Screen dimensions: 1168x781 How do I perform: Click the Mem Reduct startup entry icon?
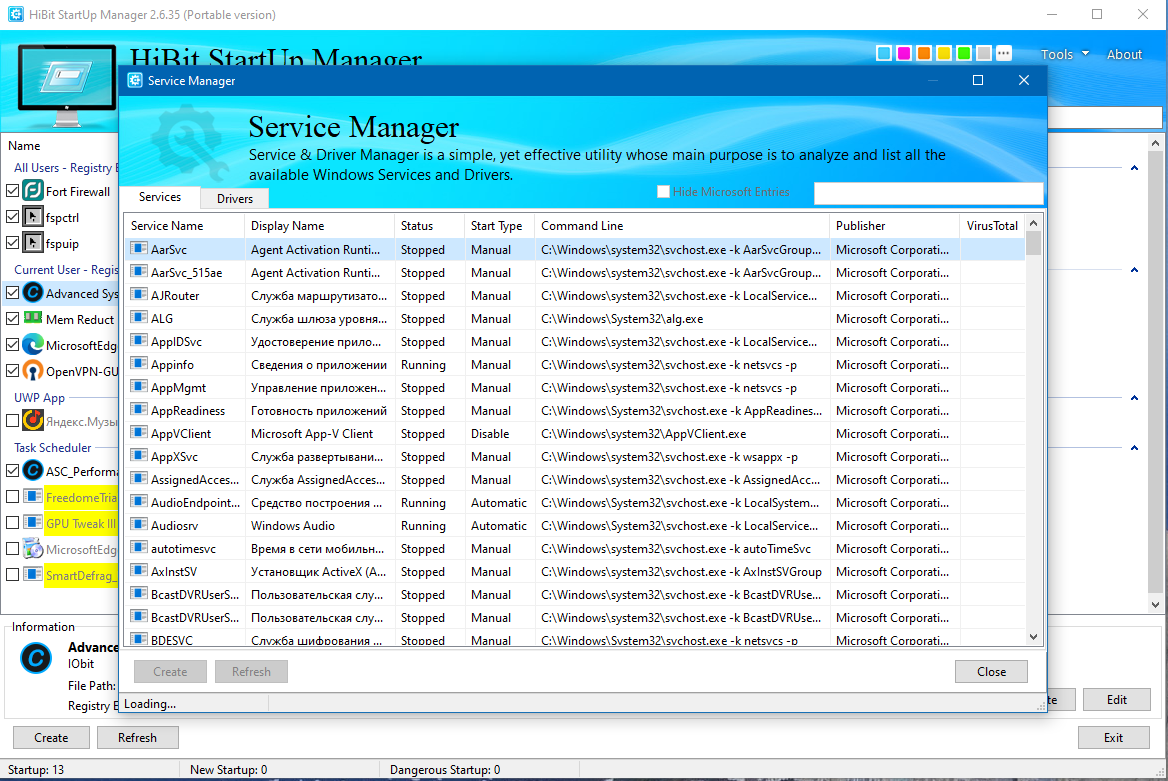click(x=33, y=318)
